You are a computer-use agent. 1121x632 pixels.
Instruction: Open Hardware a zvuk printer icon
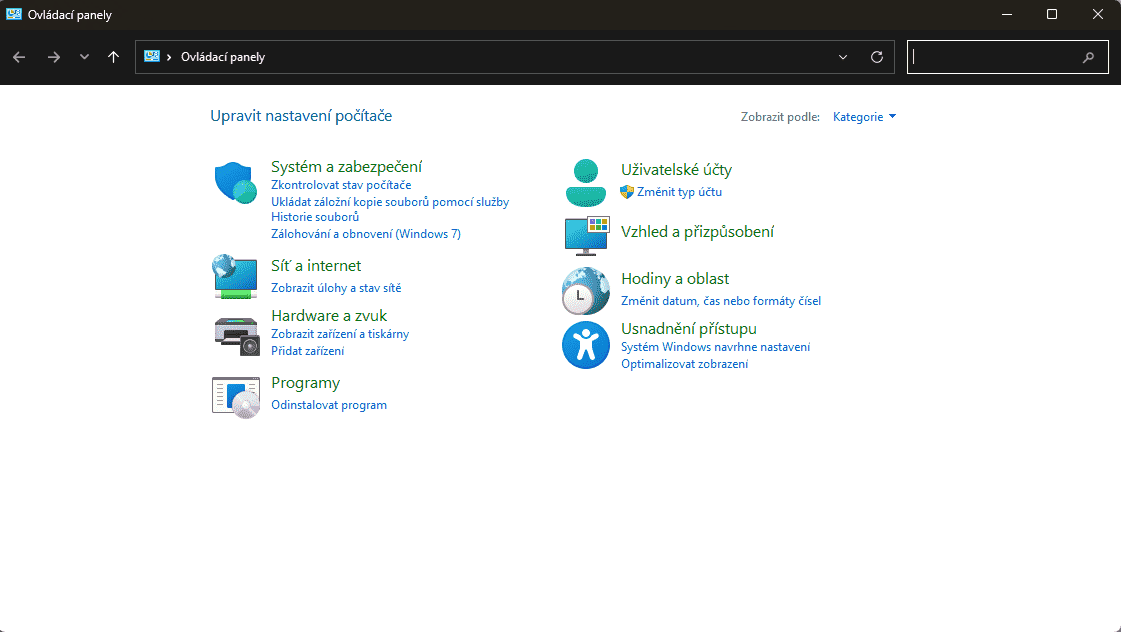(x=234, y=337)
